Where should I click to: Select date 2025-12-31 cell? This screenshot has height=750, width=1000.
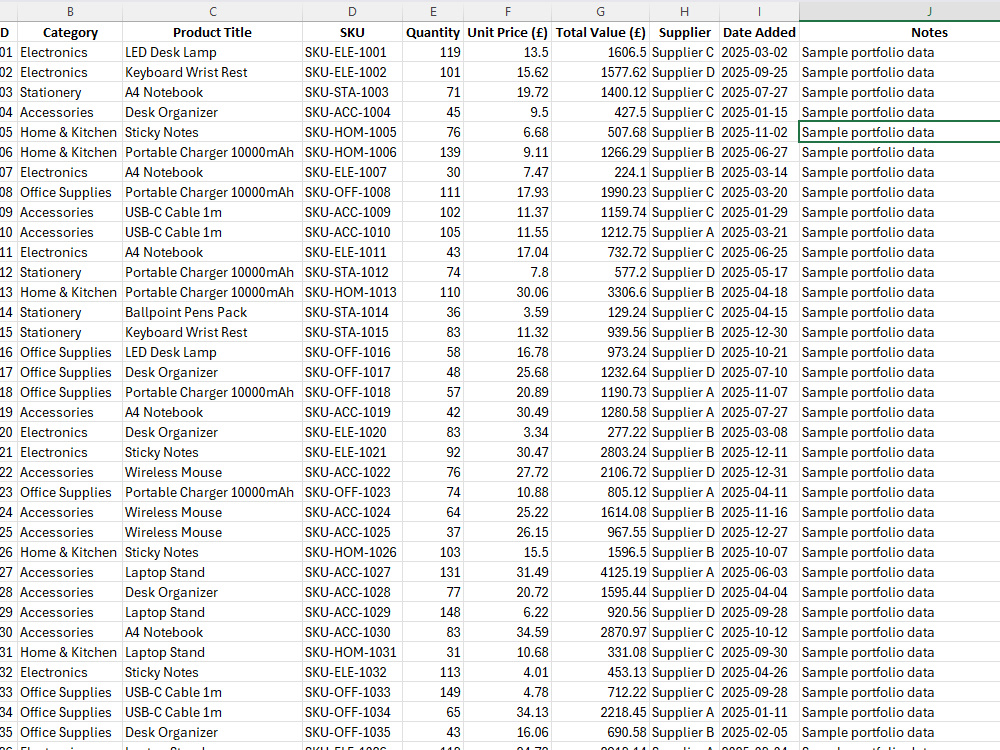(x=759, y=473)
